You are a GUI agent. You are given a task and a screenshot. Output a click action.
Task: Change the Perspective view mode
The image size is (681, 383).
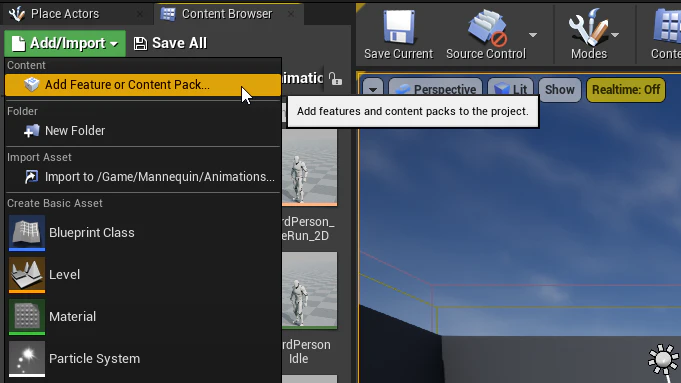(436, 89)
